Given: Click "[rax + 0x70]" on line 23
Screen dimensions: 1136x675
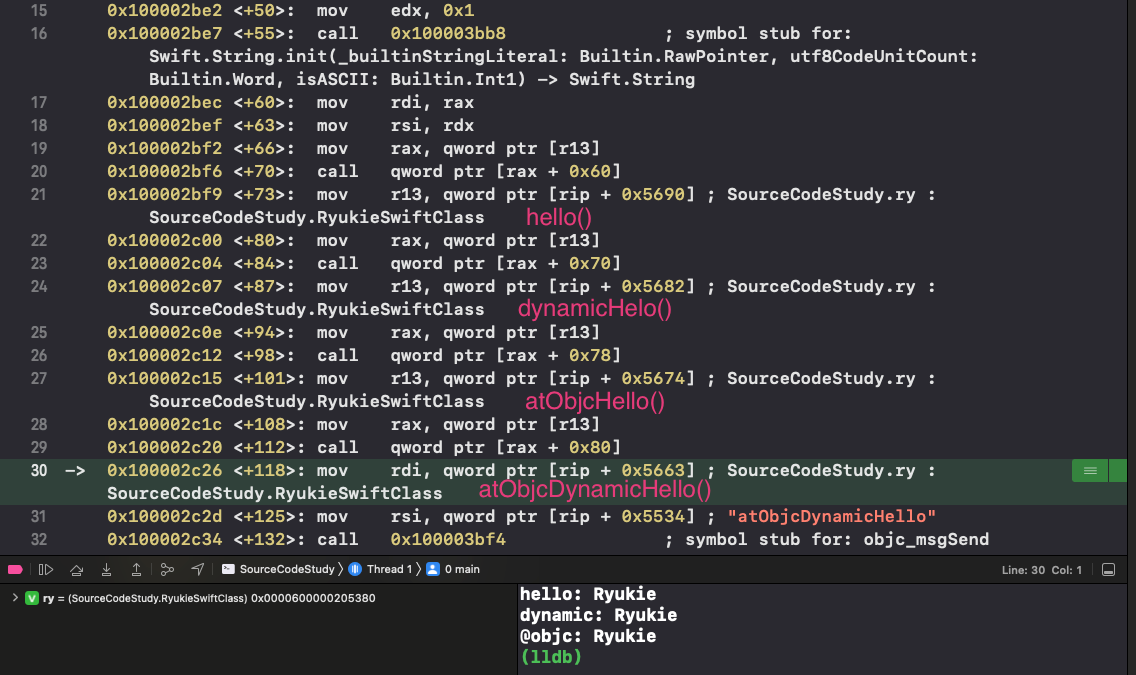Looking at the screenshot, I should [x=558, y=264].
